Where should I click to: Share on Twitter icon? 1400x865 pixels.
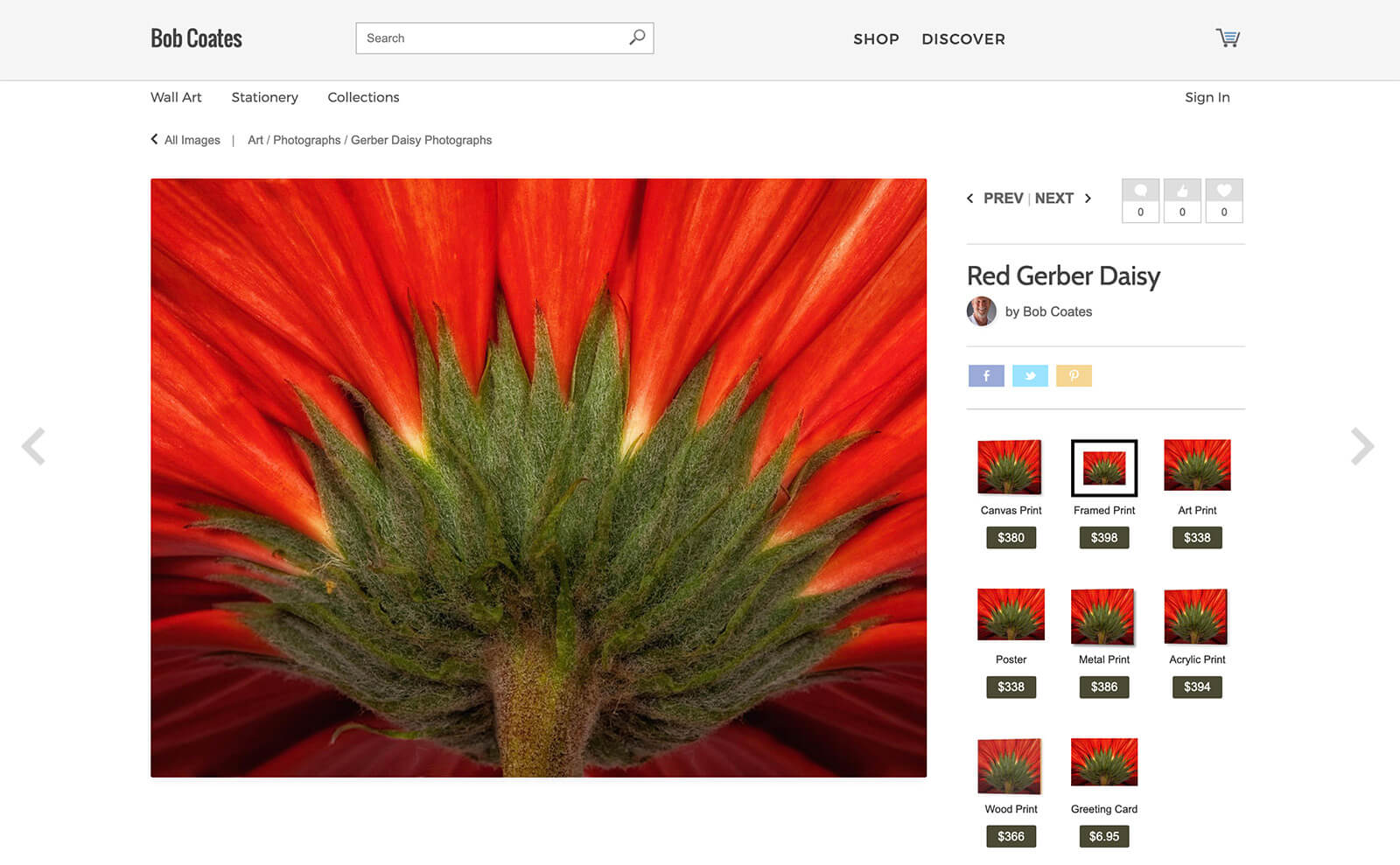pos(1030,376)
